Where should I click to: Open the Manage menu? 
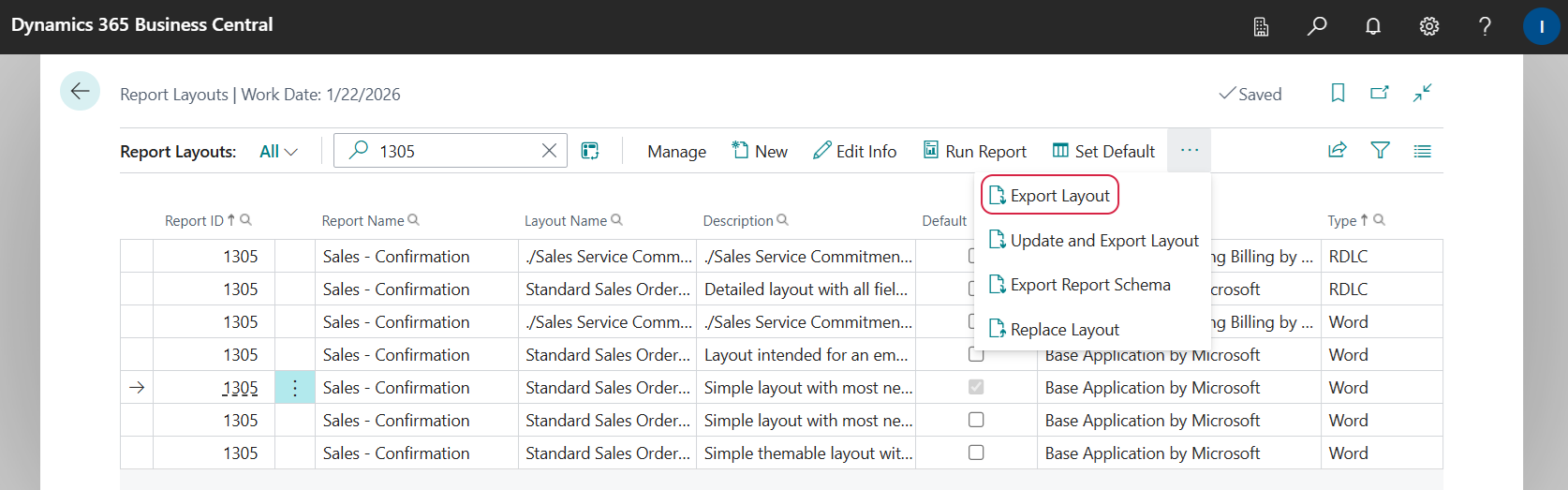point(676,152)
